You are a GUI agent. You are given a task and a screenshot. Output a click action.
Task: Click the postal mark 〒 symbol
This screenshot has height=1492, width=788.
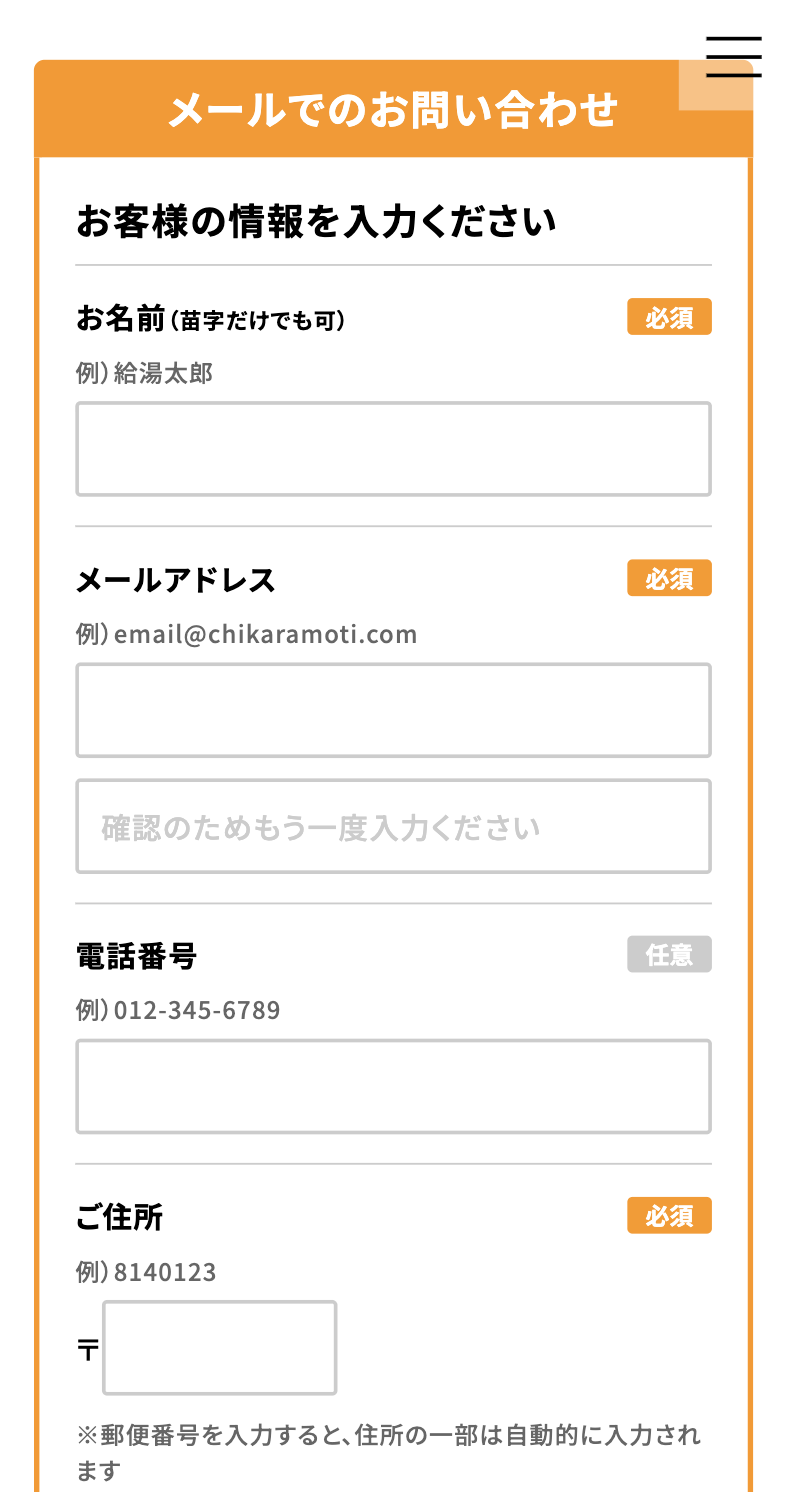[x=88, y=1350]
